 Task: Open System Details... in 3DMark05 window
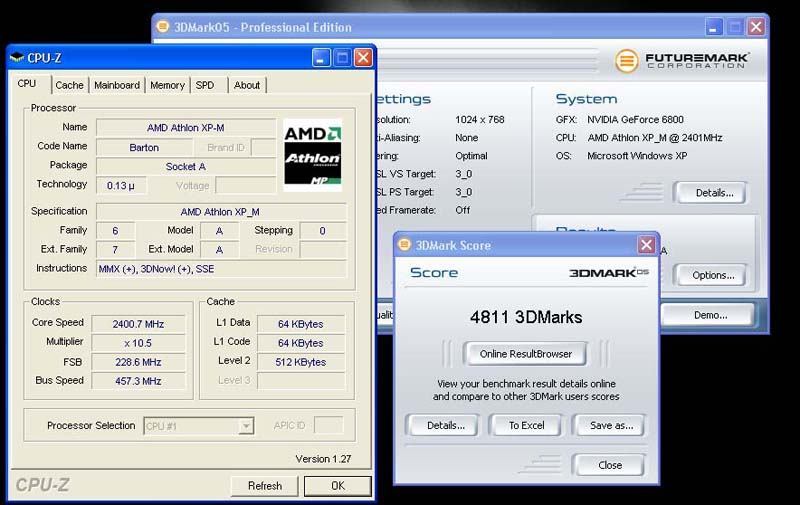point(714,193)
